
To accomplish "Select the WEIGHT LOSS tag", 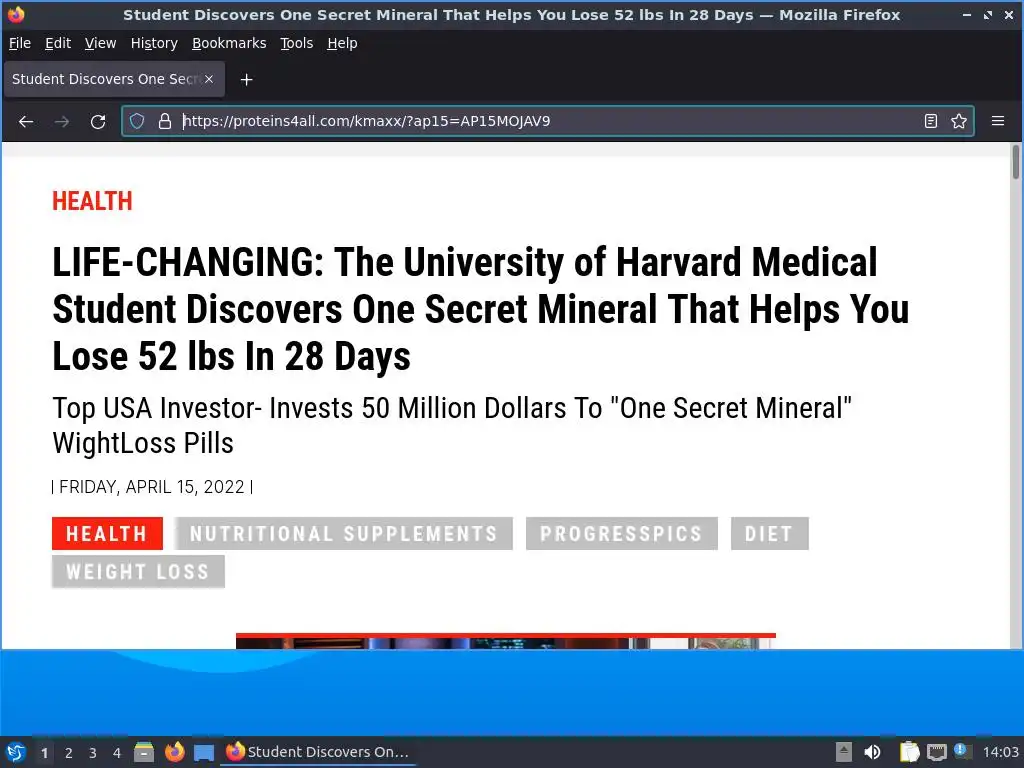I will click(x=138, y=571).
